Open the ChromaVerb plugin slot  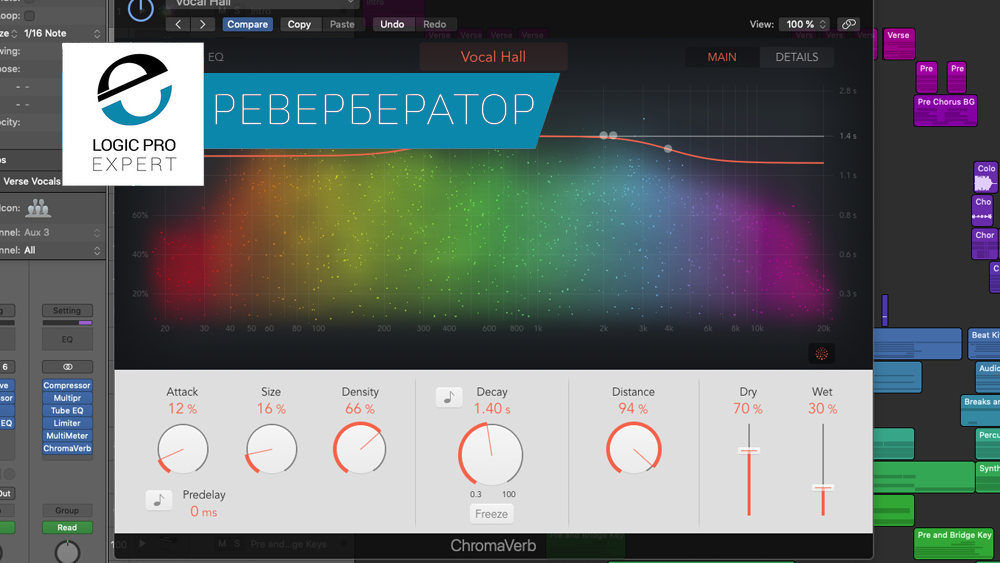pos(67,448)
